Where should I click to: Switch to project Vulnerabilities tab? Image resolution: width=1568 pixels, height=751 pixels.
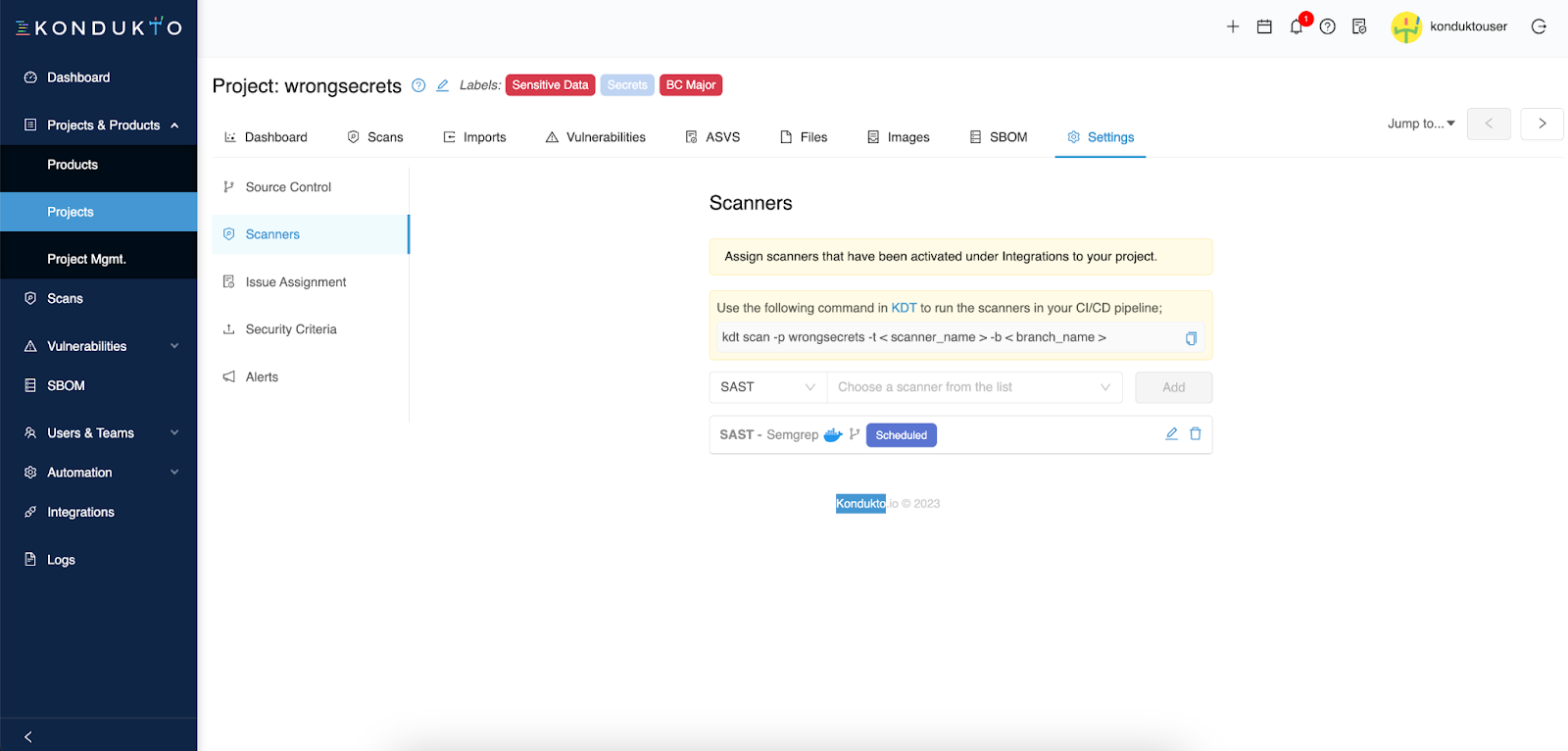click(x=596, y=137)
